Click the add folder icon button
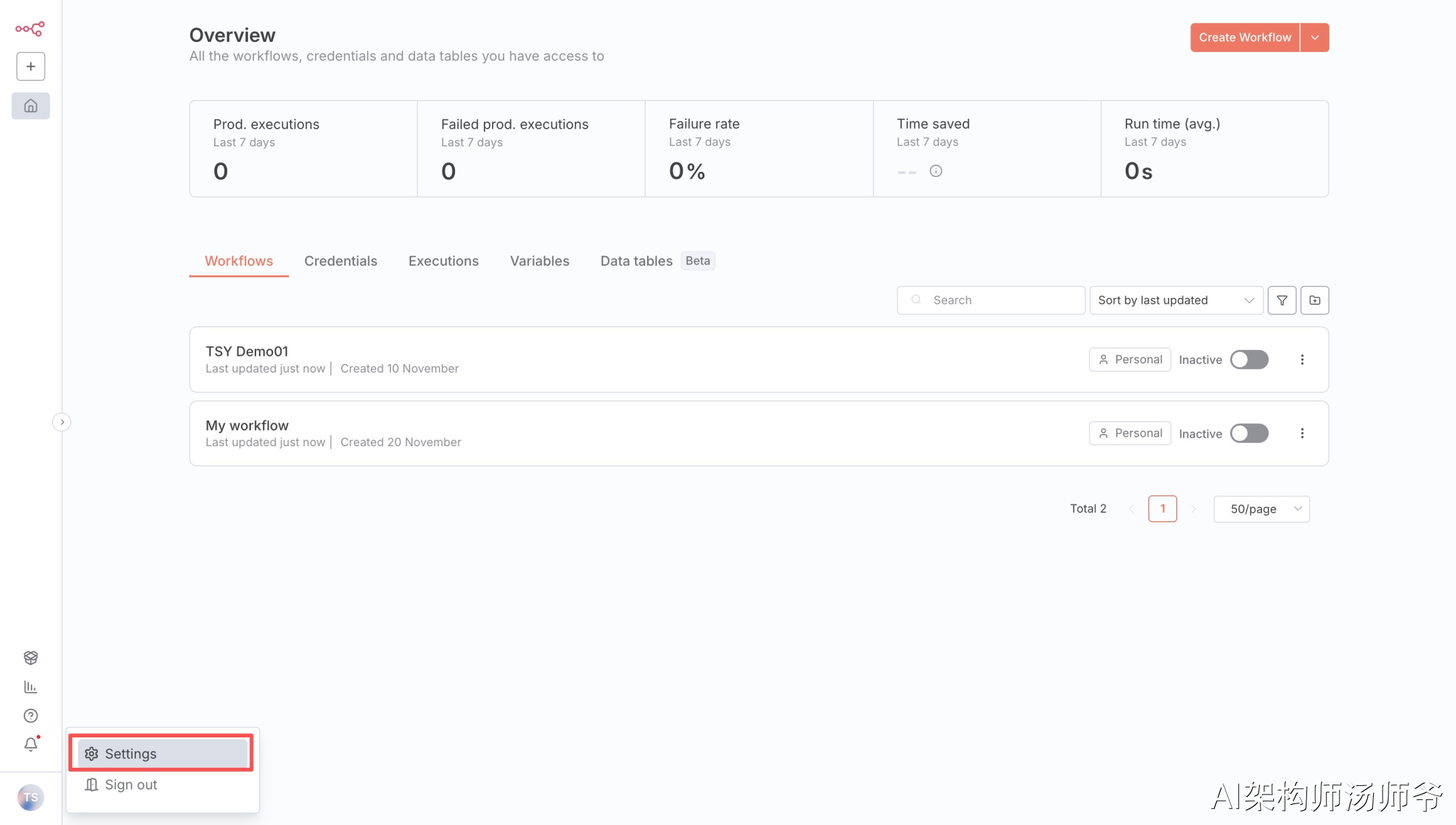Viewport: 1456px width, 825px height. point(1314,300)
